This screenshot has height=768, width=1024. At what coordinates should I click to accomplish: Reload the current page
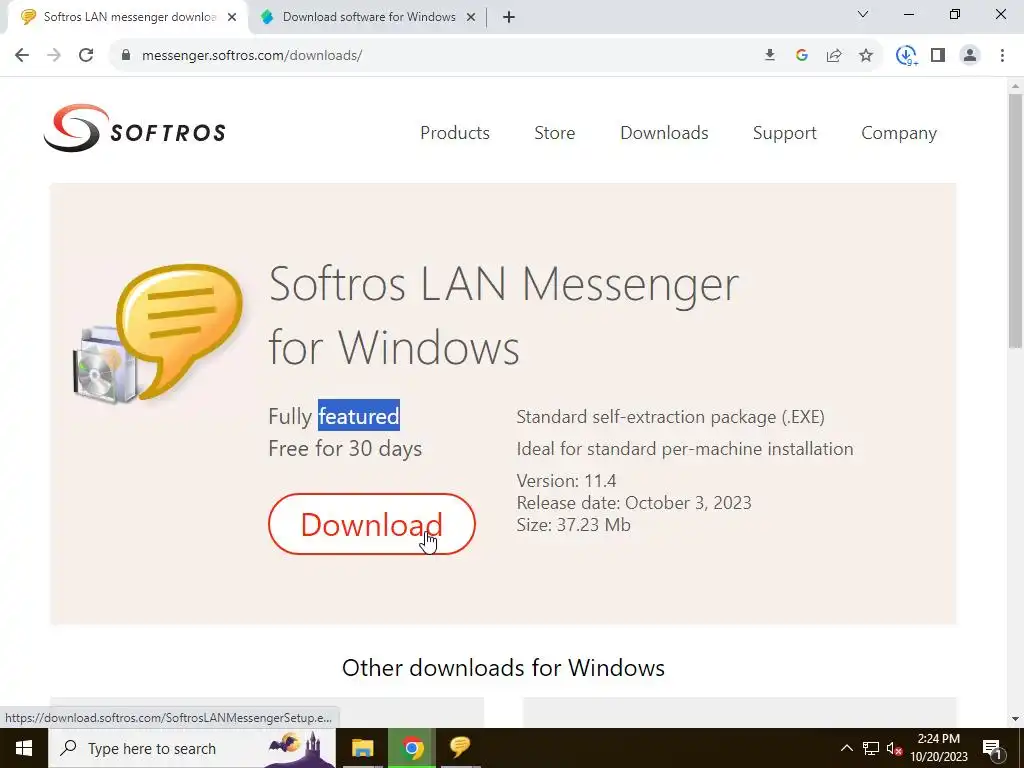[86, 56]
